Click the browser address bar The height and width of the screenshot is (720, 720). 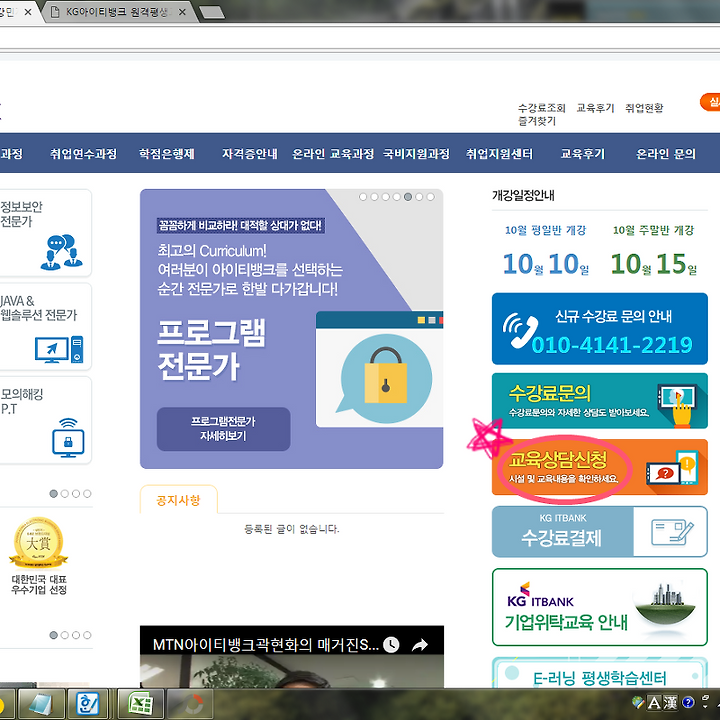[x=360, y=39]
